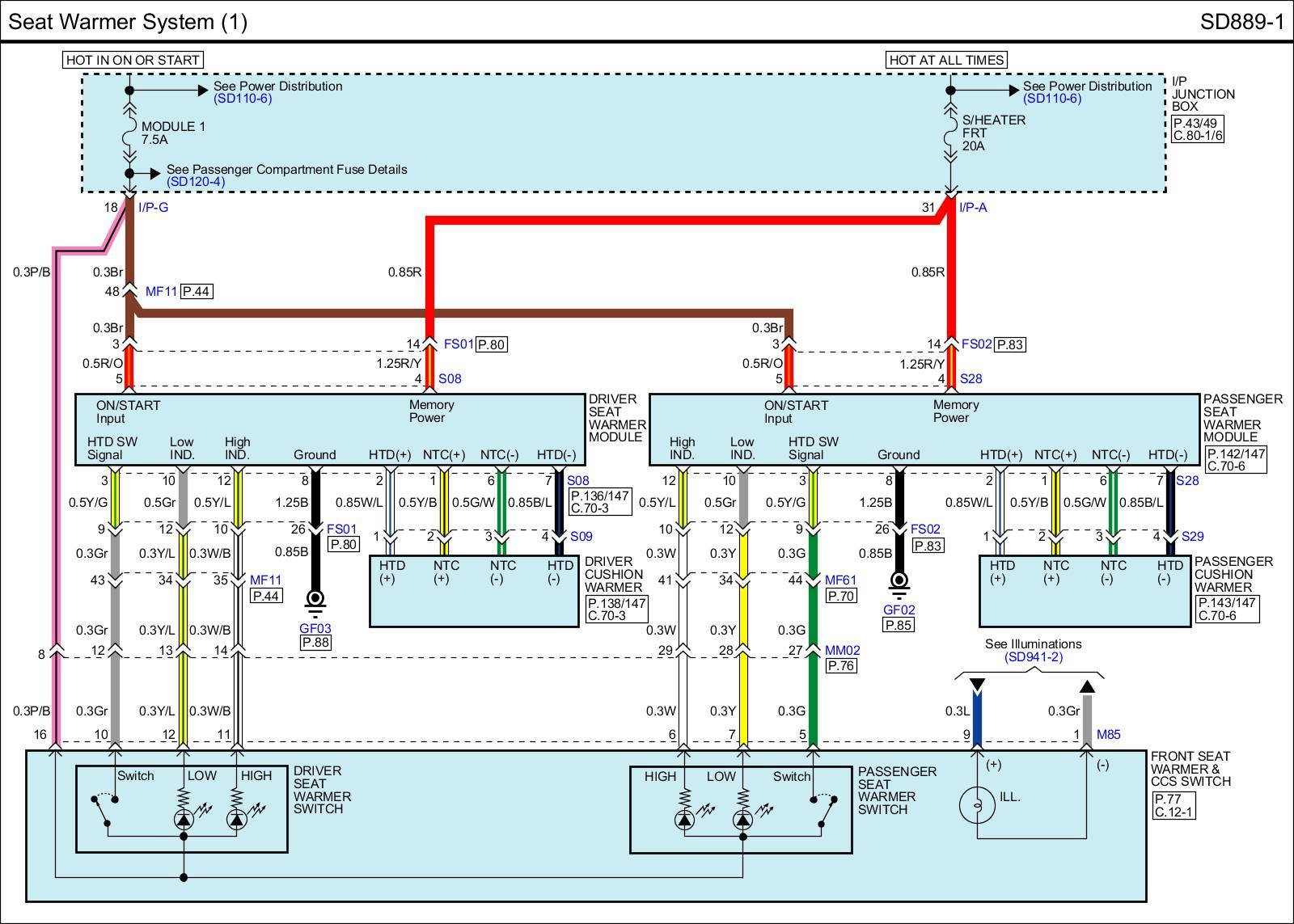The width and height of the screenshot is (1294, 924).
Task: Click the I/P JUNCTION BOX label
Action: 1203,94
